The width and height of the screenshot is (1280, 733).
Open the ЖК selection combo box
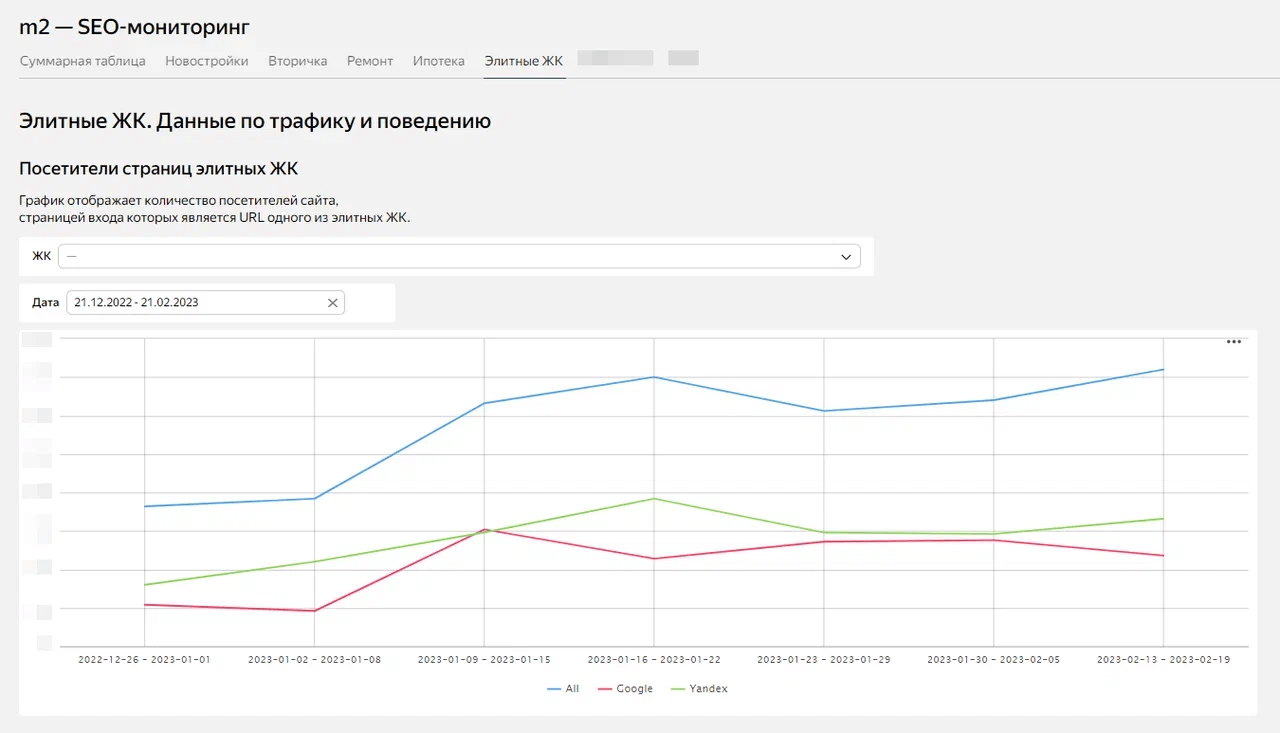[x=450, y=257]
